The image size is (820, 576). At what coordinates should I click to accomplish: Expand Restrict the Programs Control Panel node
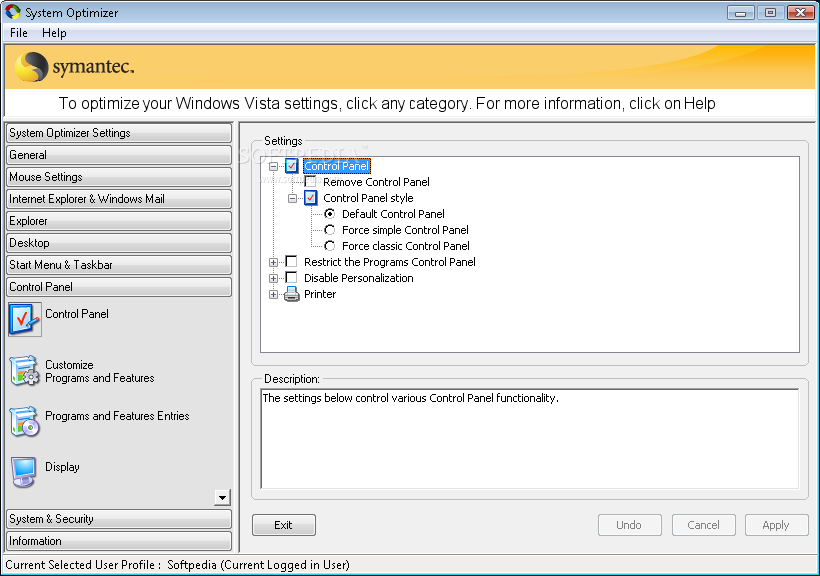tap(274, 262)
